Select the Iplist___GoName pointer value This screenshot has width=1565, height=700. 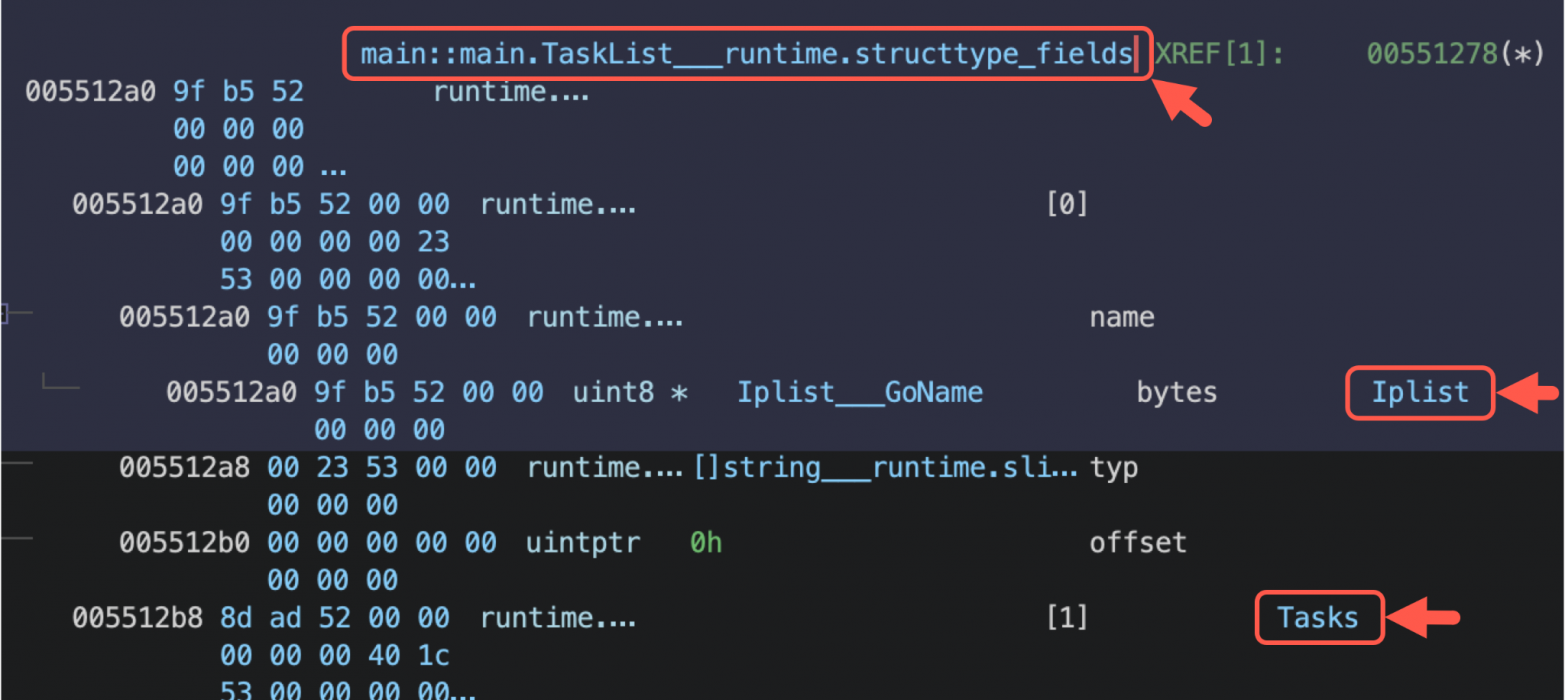click(860, 393)
